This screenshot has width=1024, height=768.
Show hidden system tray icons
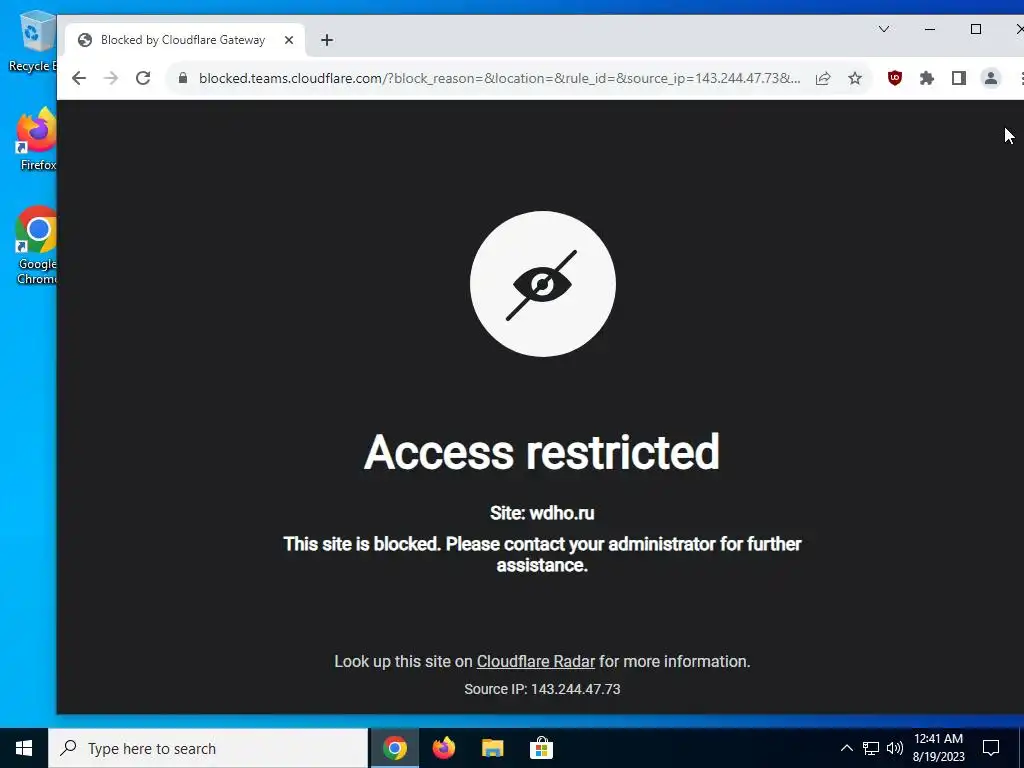coord(846,748)
